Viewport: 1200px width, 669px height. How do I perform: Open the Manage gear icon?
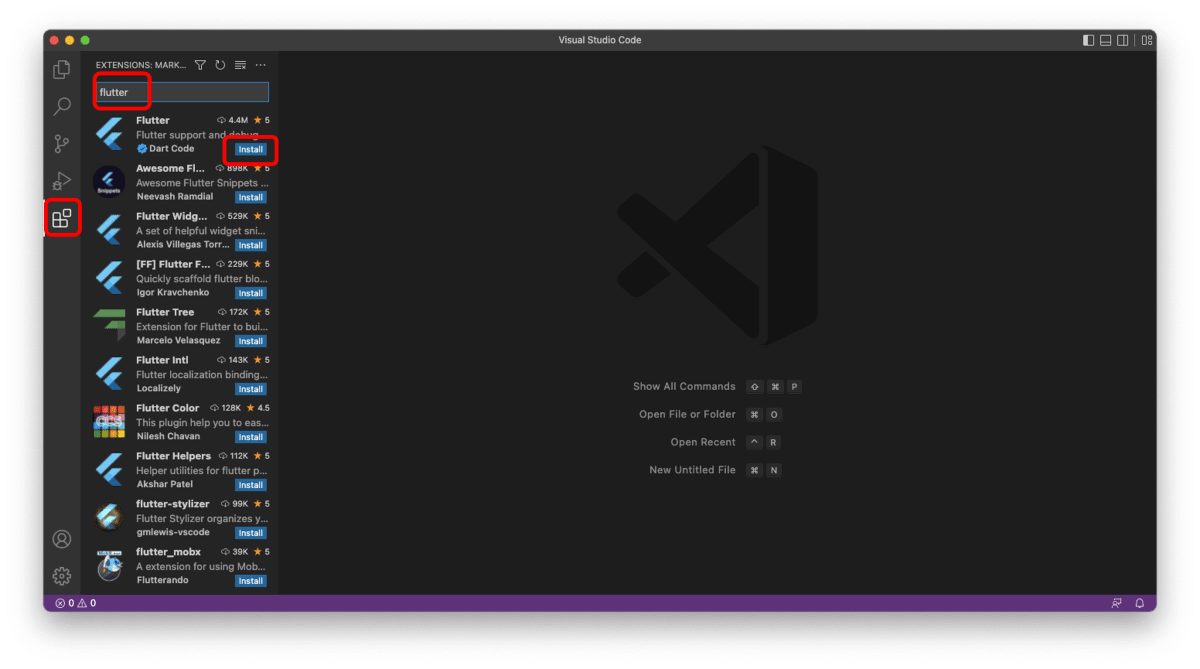[62, 576]
